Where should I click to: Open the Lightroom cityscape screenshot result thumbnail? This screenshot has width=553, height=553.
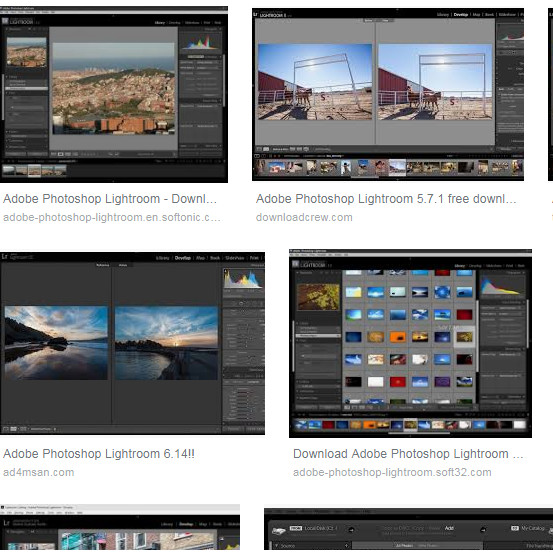114,95
